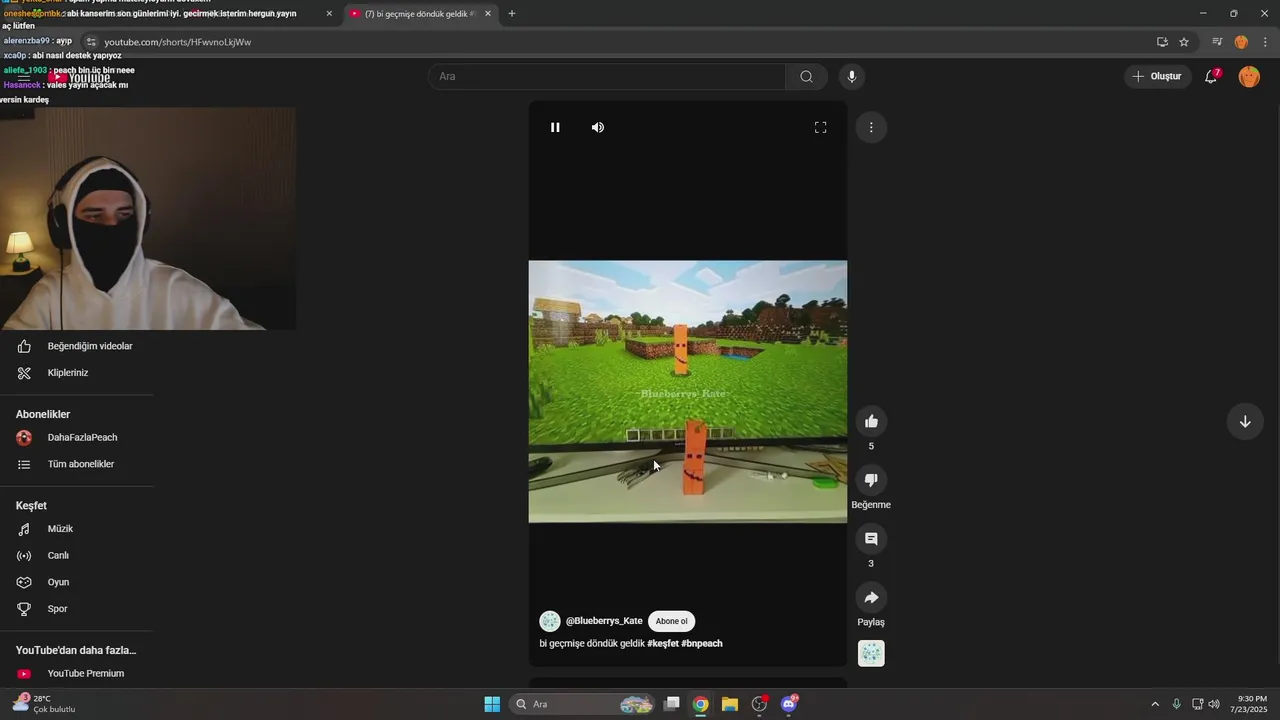Open the YouTube account avatar menu
Image resolution: width=1280 pixels, height=720 pixels.
(x=1249, y=77)
